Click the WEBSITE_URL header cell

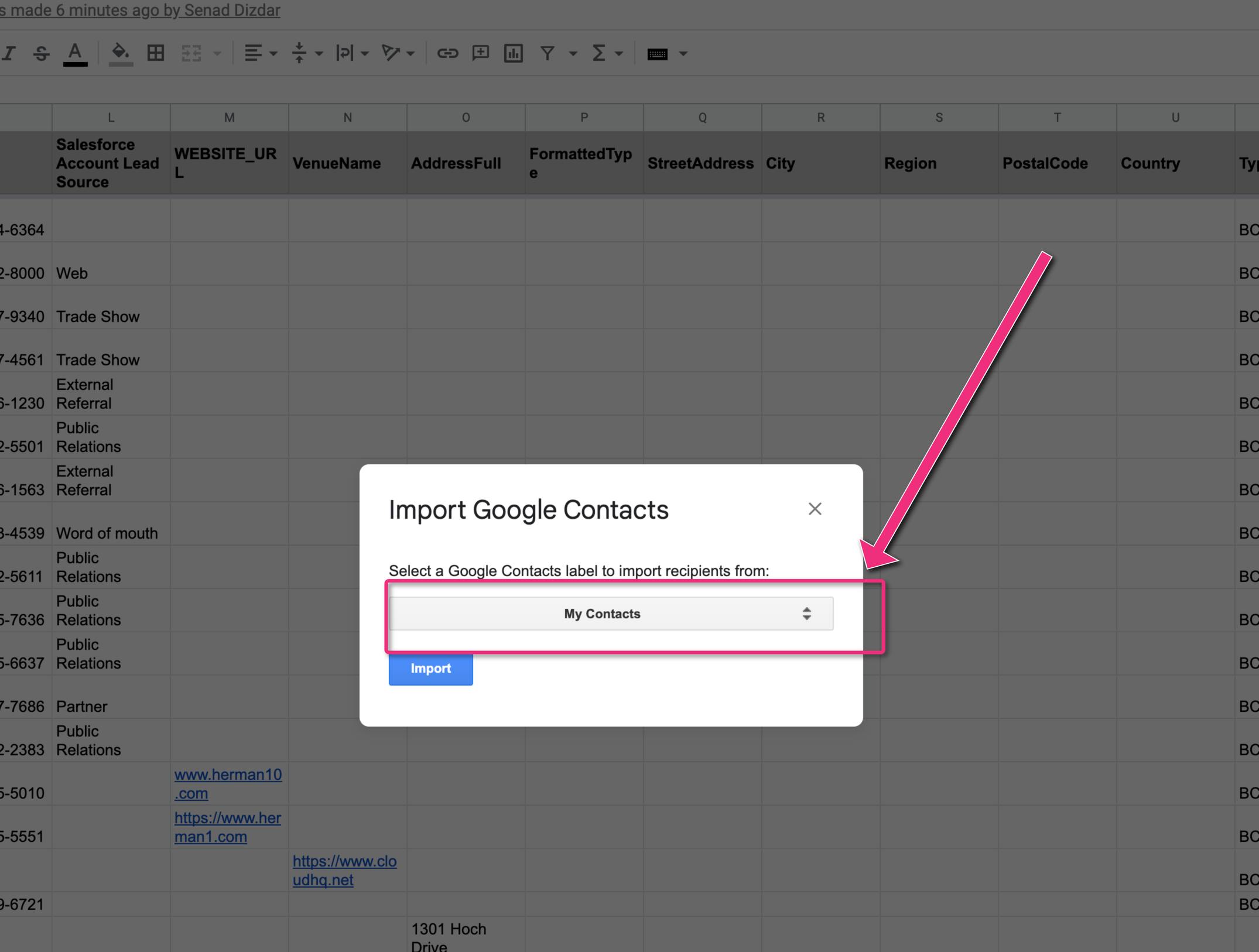(230, 163)
